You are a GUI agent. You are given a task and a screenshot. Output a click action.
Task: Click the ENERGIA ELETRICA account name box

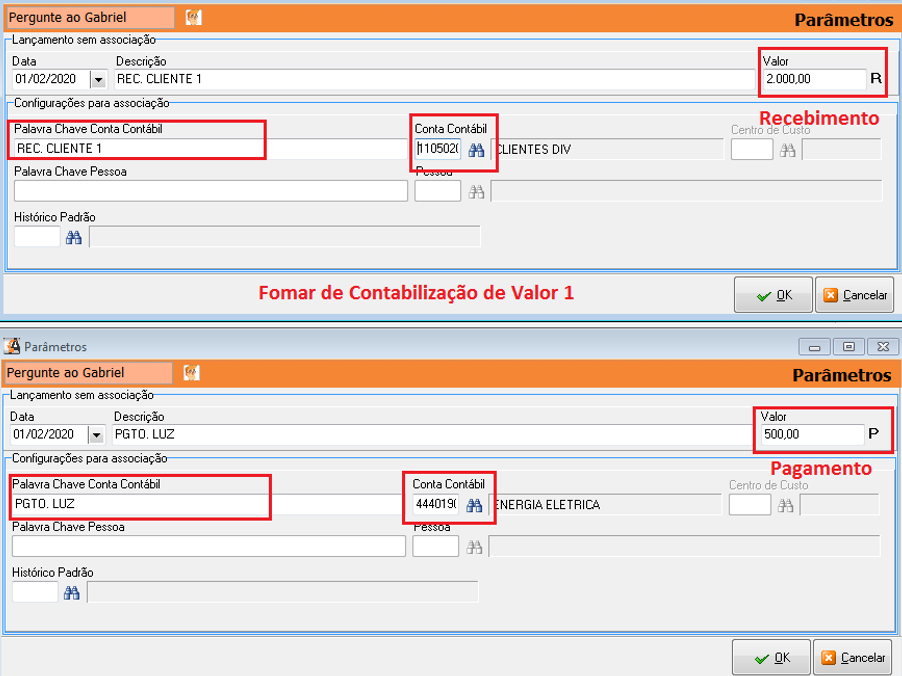pos(605,505)
